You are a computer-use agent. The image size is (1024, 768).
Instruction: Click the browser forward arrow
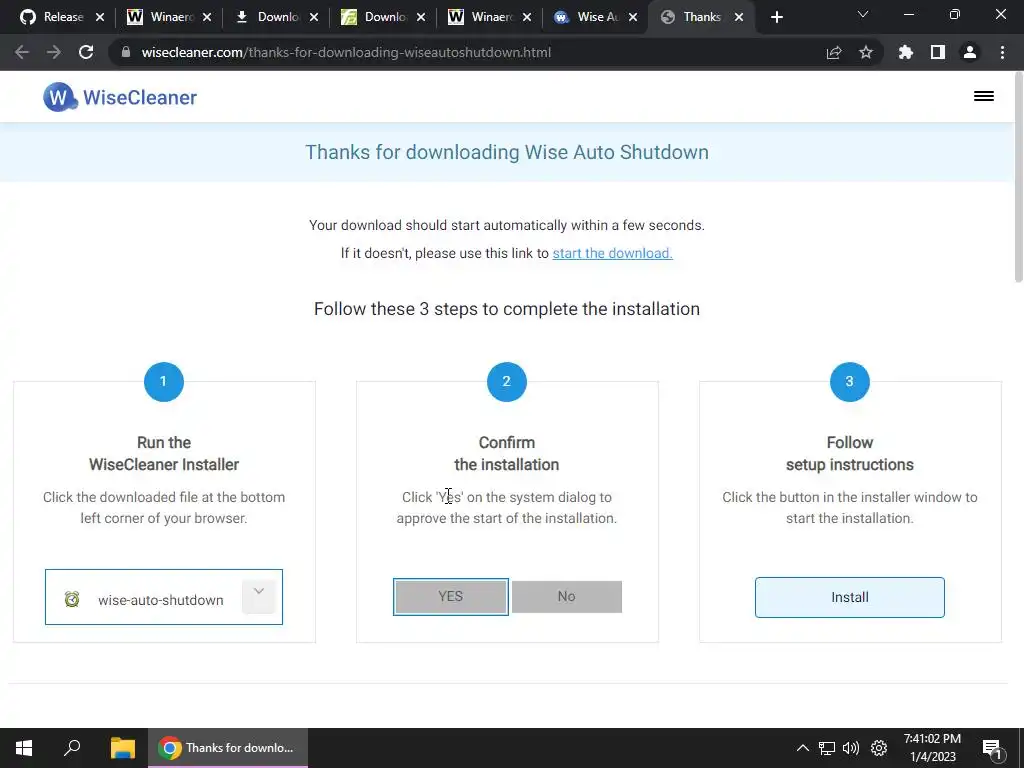pyautogui.click(x=54, y=52)
